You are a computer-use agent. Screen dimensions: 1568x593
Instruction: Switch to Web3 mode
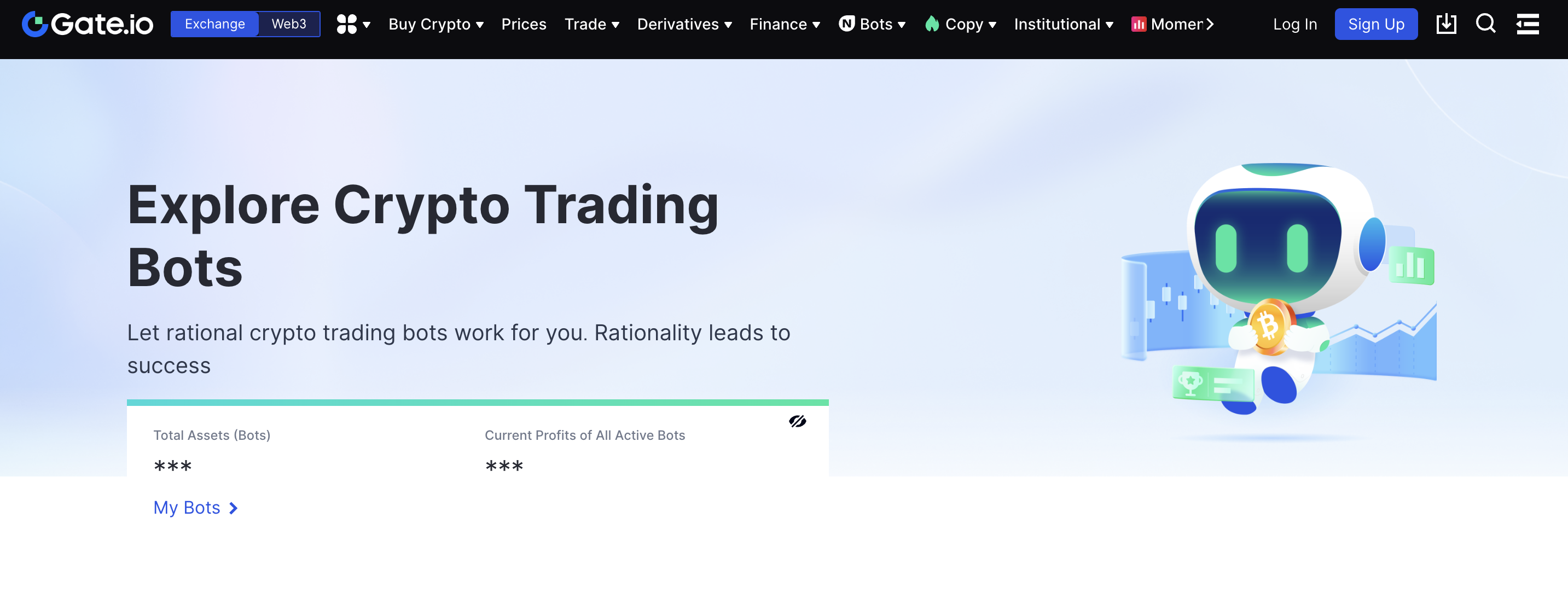pyautogui.click(x=288, y=25)
